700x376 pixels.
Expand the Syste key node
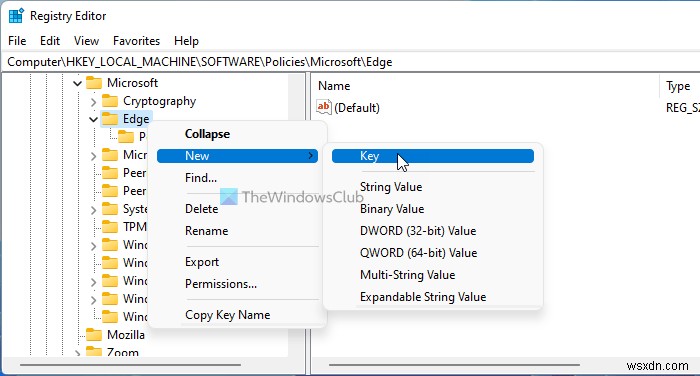point(93,209)
